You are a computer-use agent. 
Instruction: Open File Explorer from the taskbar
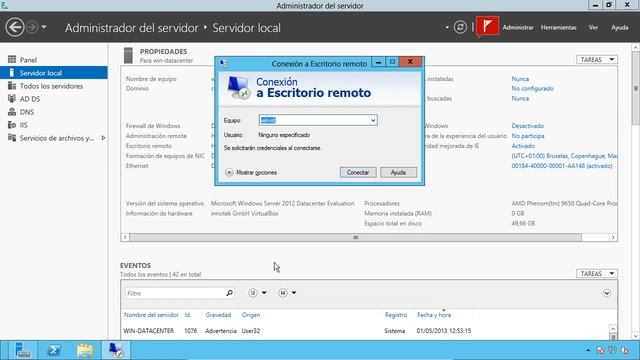pyautogui.click(x=84, y=350)
